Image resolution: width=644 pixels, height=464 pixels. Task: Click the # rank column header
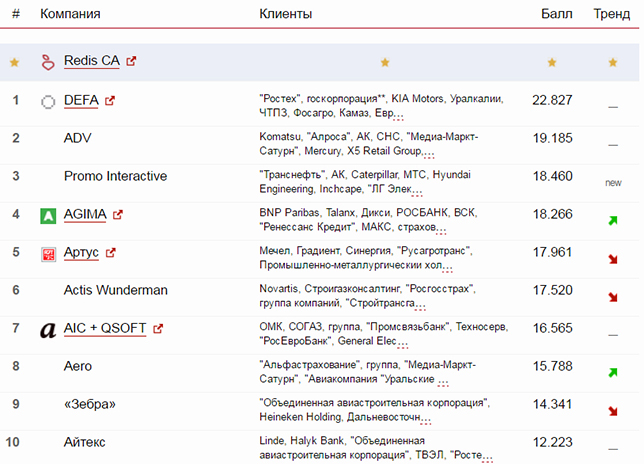pyautogui.click(x=16, y=14)
